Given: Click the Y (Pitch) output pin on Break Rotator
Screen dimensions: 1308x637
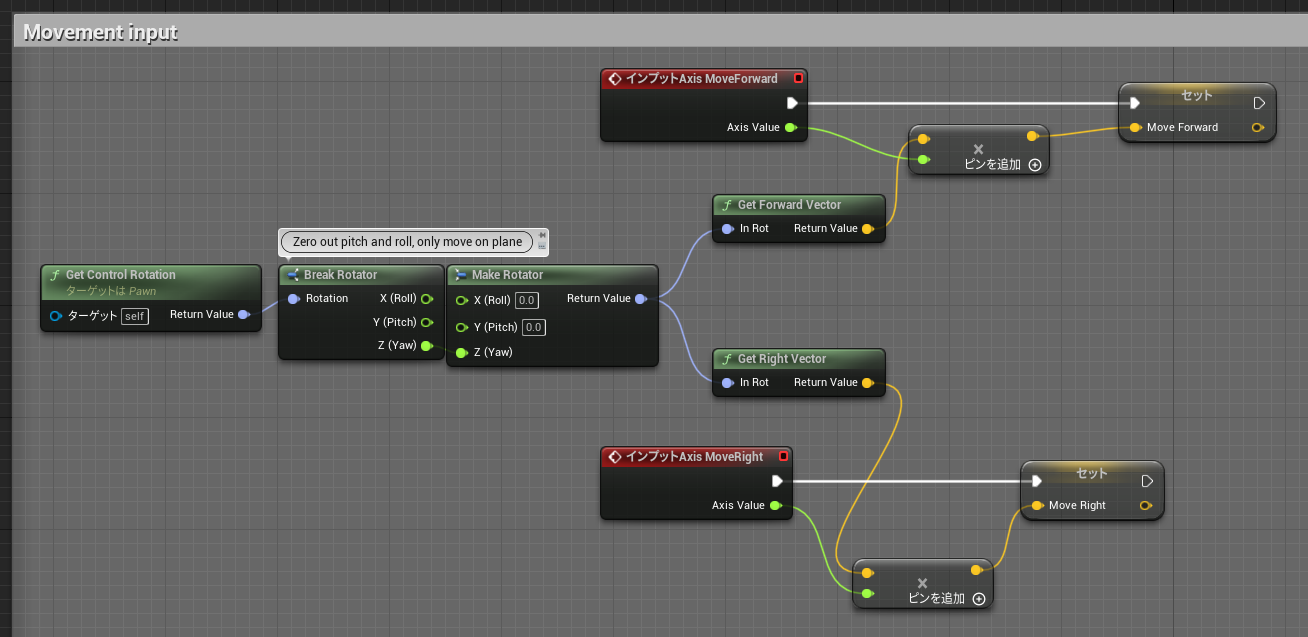Looking at the screenshot, I should [427, 322].
